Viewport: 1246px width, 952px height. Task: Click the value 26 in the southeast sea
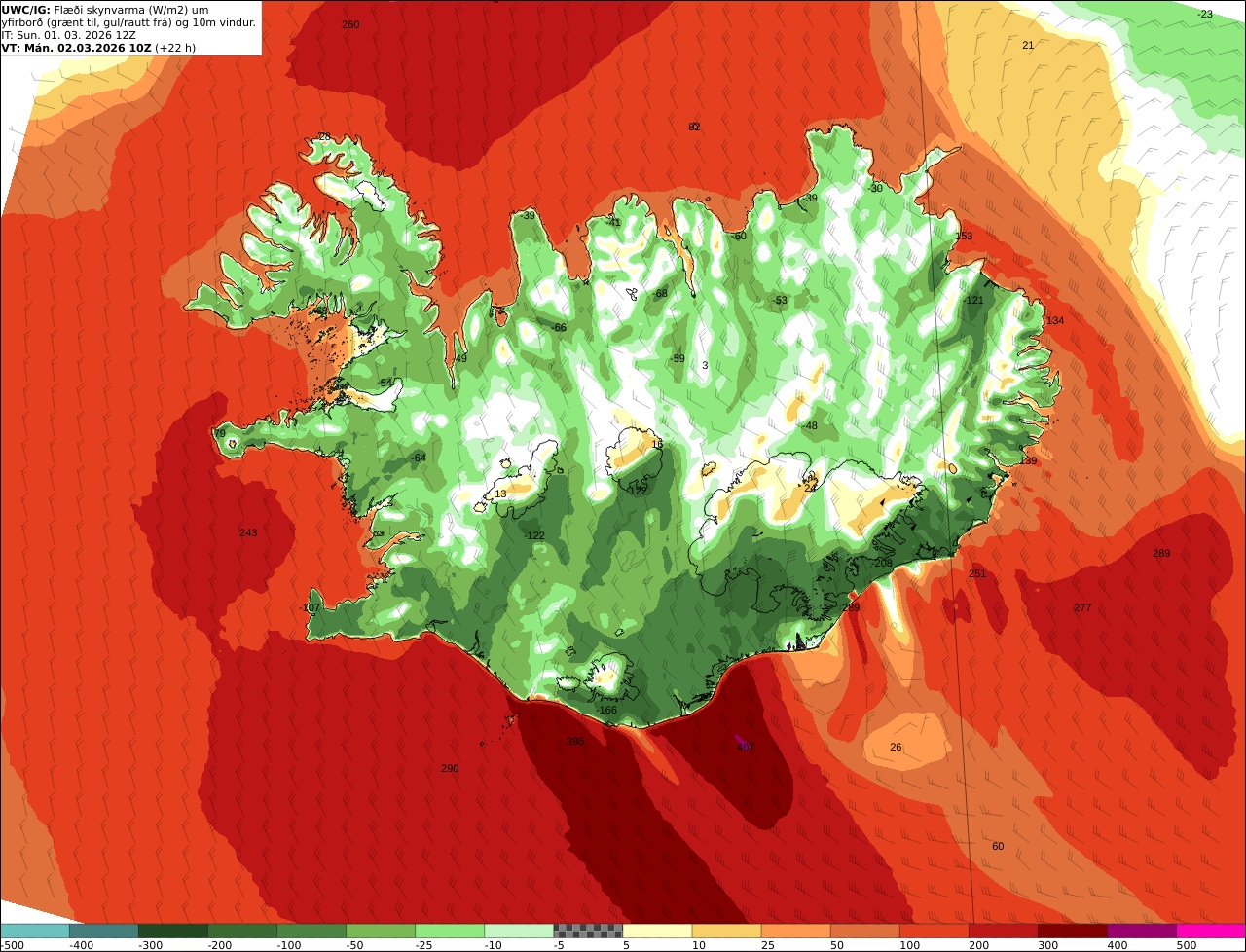pyautogui.click(x=896, y=747)
